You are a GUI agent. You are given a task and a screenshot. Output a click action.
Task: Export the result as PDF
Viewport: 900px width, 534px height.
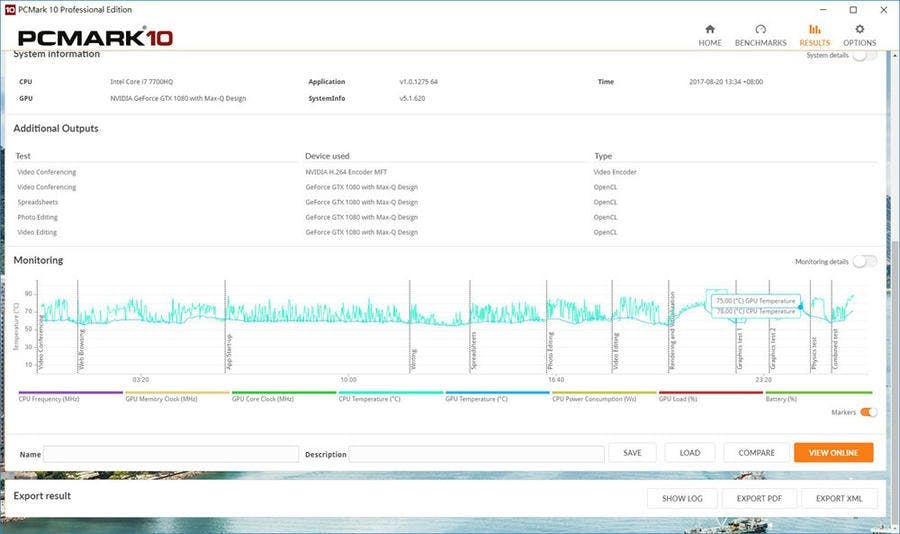(759, 498)
